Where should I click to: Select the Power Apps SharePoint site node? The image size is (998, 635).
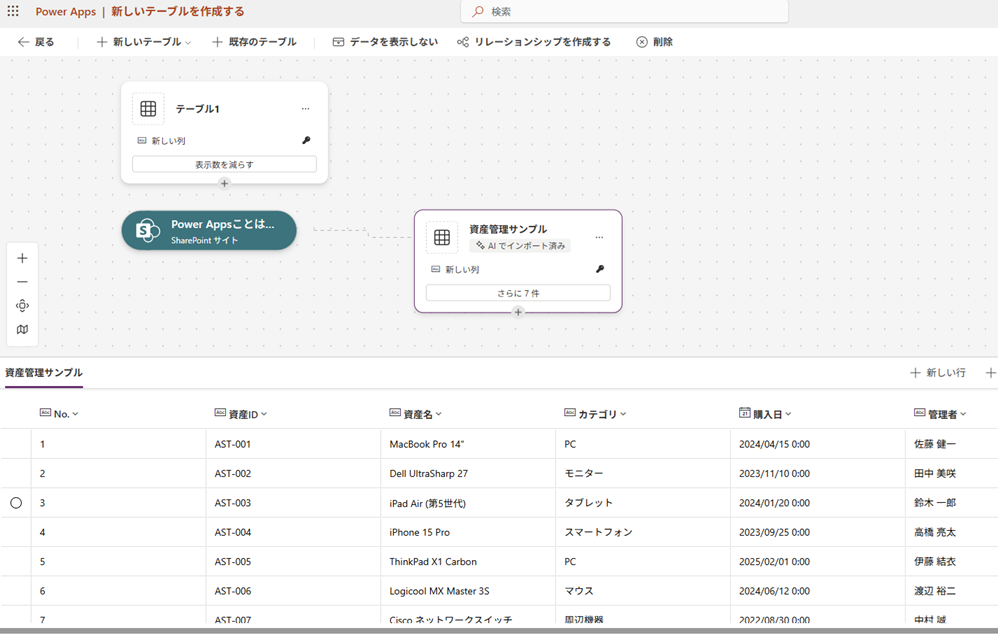(209, 230)
